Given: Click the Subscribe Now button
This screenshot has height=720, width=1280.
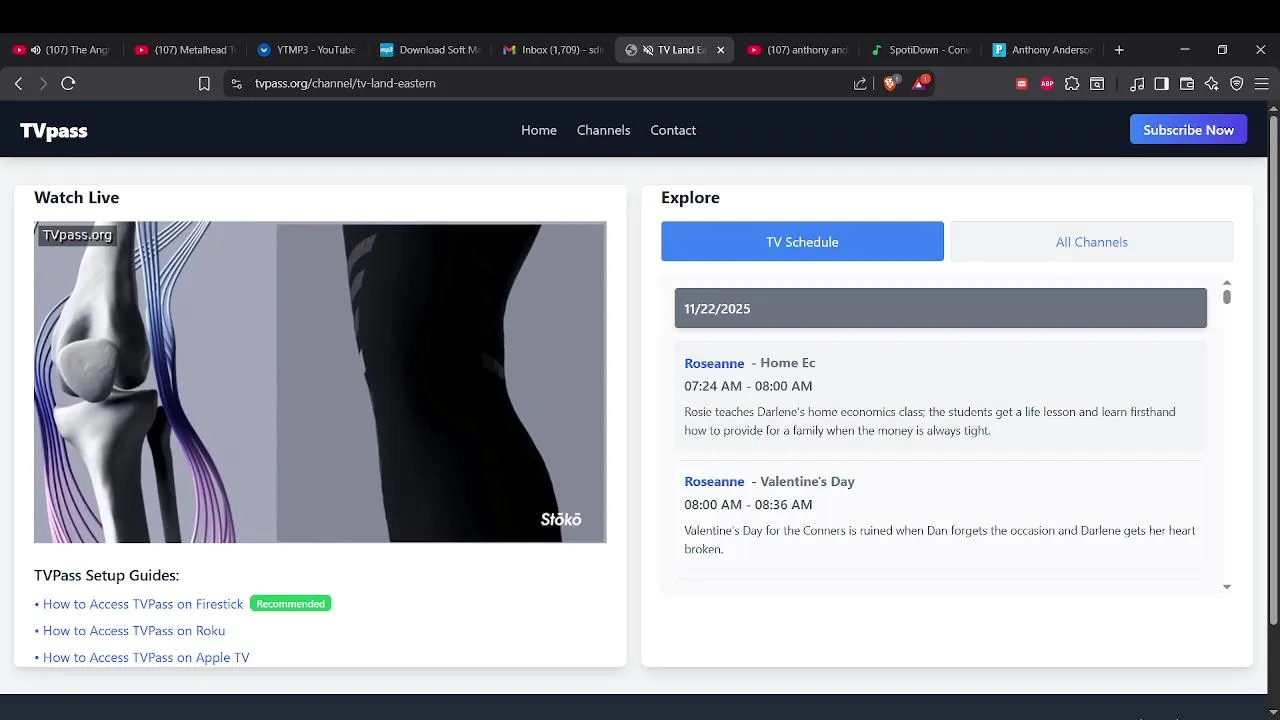Looking at the screenshot, I should coord(1188,130).
